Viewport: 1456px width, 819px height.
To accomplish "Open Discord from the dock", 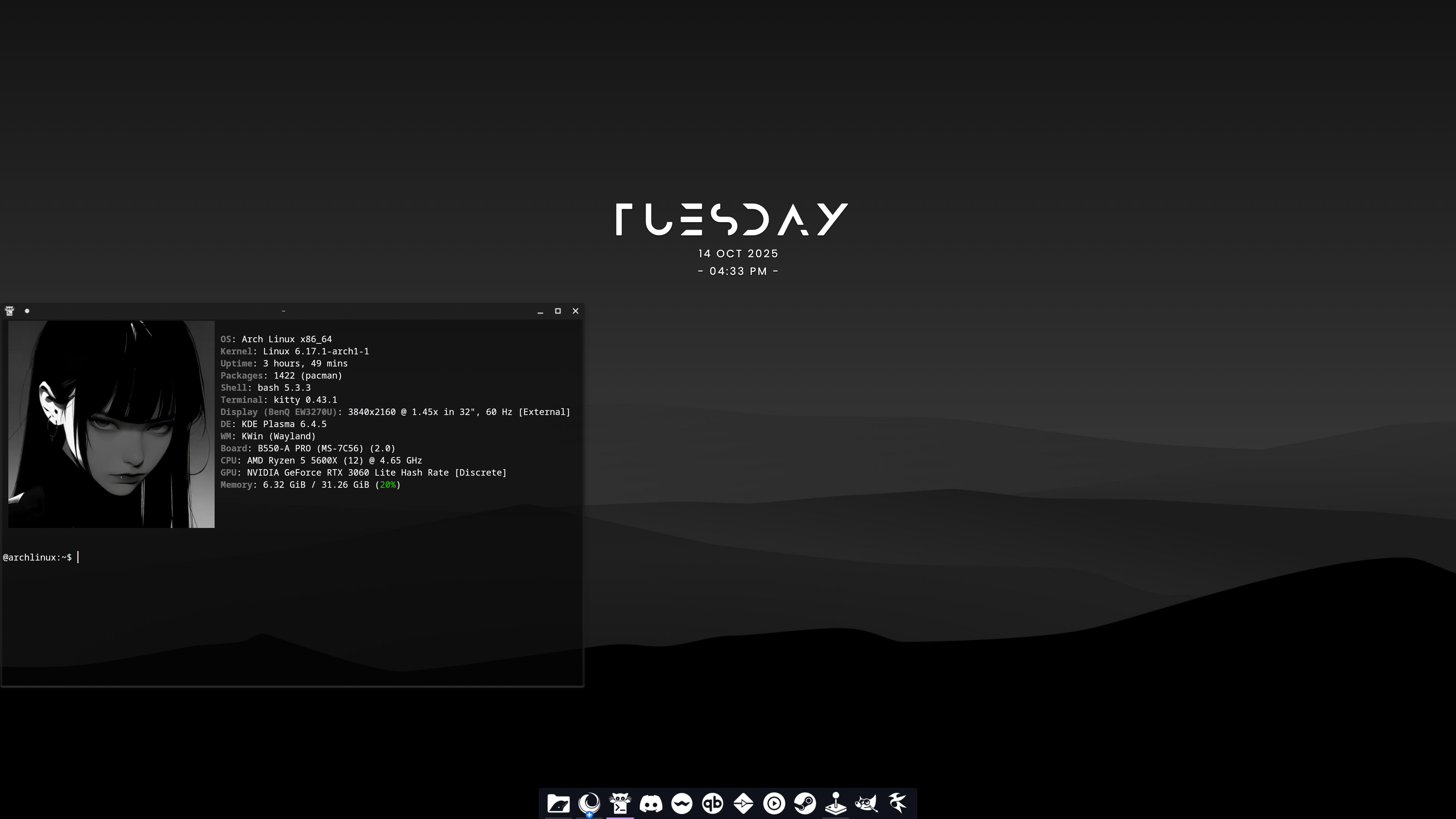I will click(x=651, y=803).
